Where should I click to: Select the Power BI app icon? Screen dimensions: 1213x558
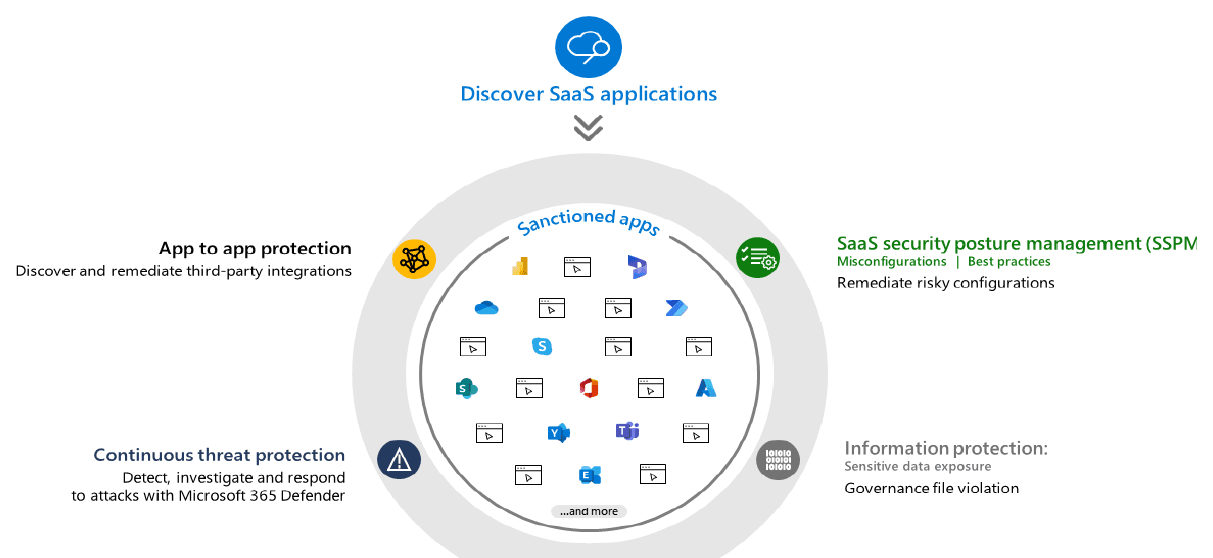(x=520, y=267)
